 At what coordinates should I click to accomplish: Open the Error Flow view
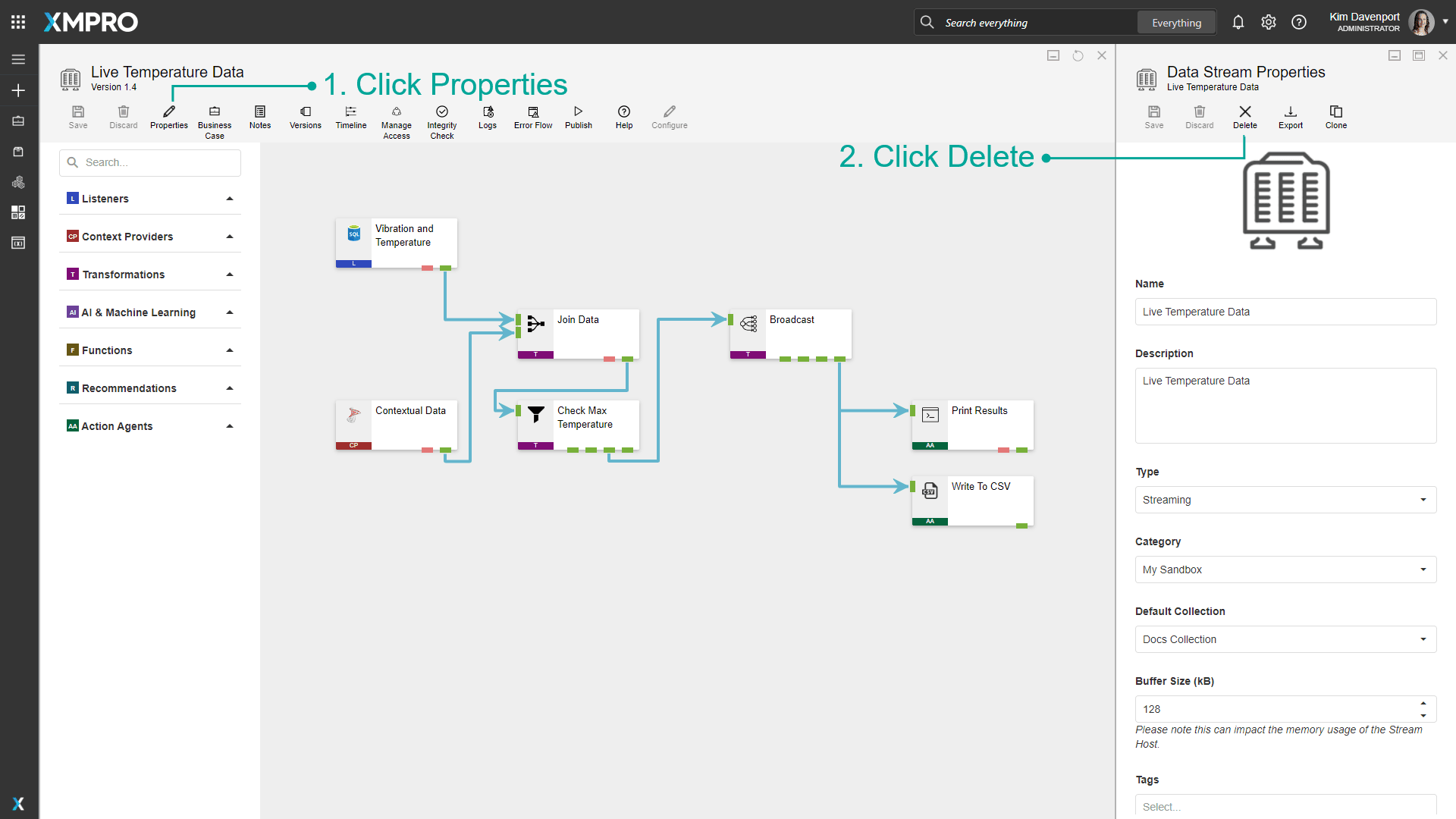coord(533,112)
